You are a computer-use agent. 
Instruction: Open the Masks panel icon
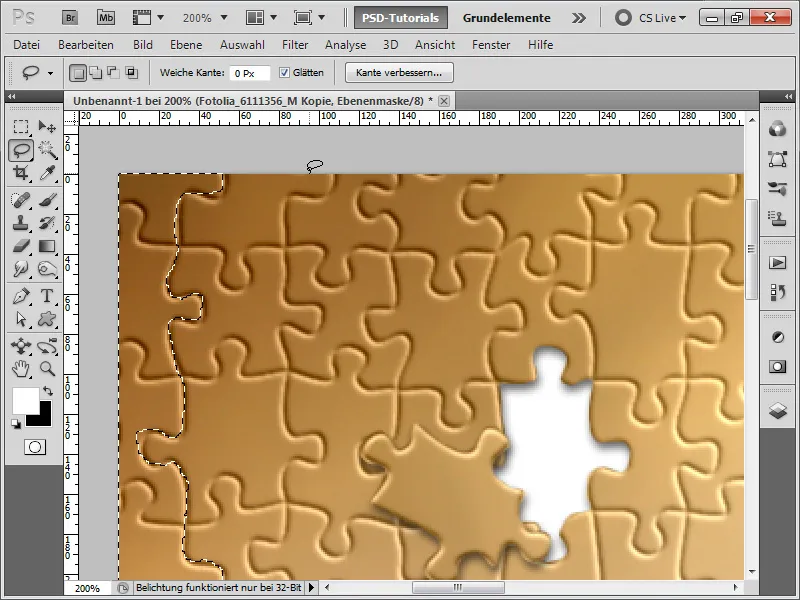[778, 367]
